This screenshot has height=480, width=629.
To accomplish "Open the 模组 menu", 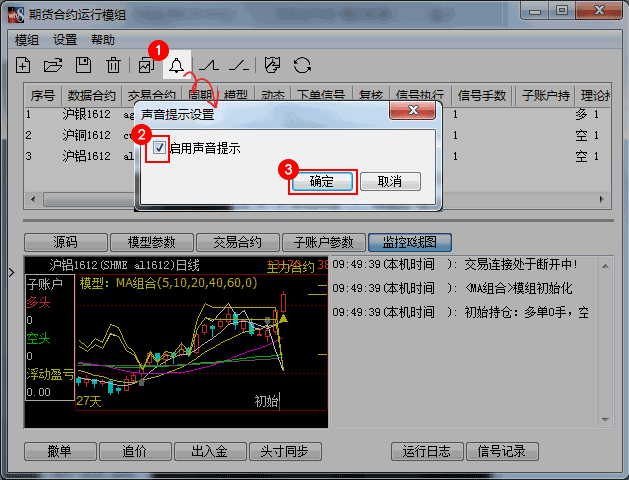I will tap(27, 40).
